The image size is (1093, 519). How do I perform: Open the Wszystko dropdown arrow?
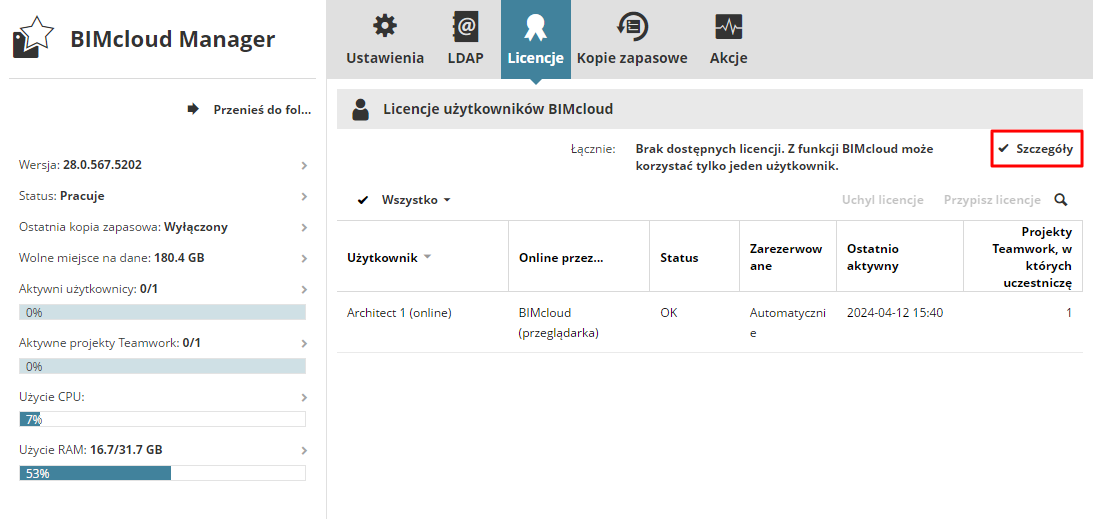pos(447,200)
